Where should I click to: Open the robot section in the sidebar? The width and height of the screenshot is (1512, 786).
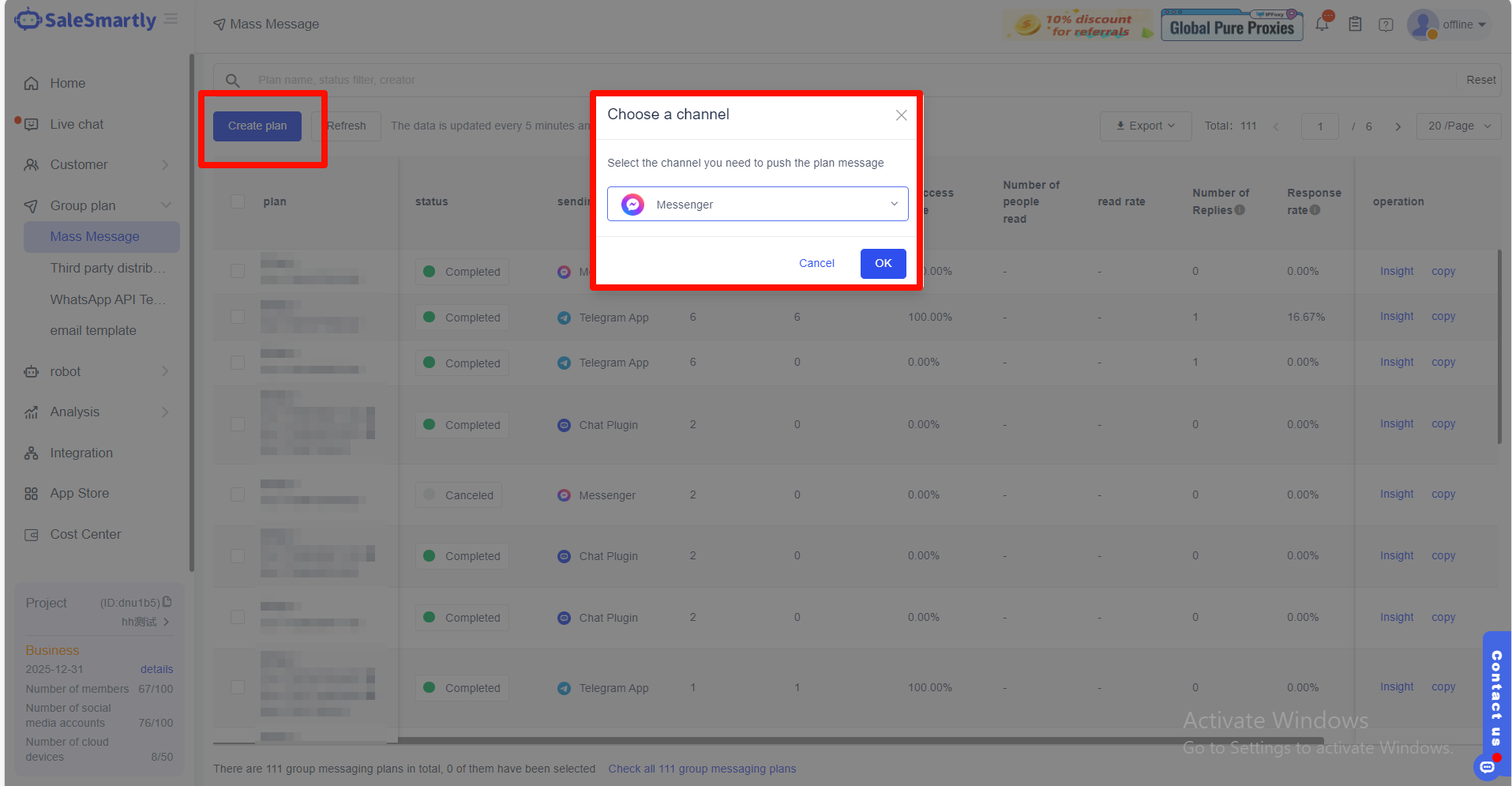pos(66,371)
